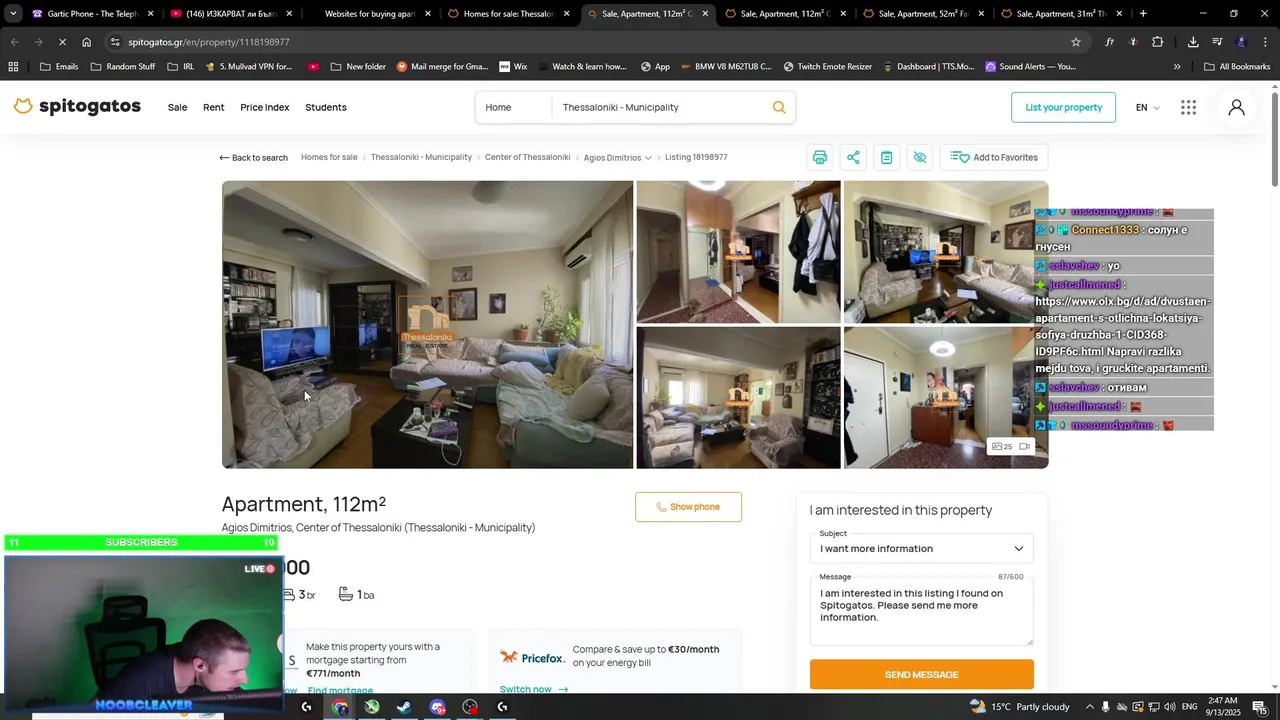The image size is (1280, 720).
Task: Click the Steam icon in the taskbar
Action: click(x=404, y=707)
